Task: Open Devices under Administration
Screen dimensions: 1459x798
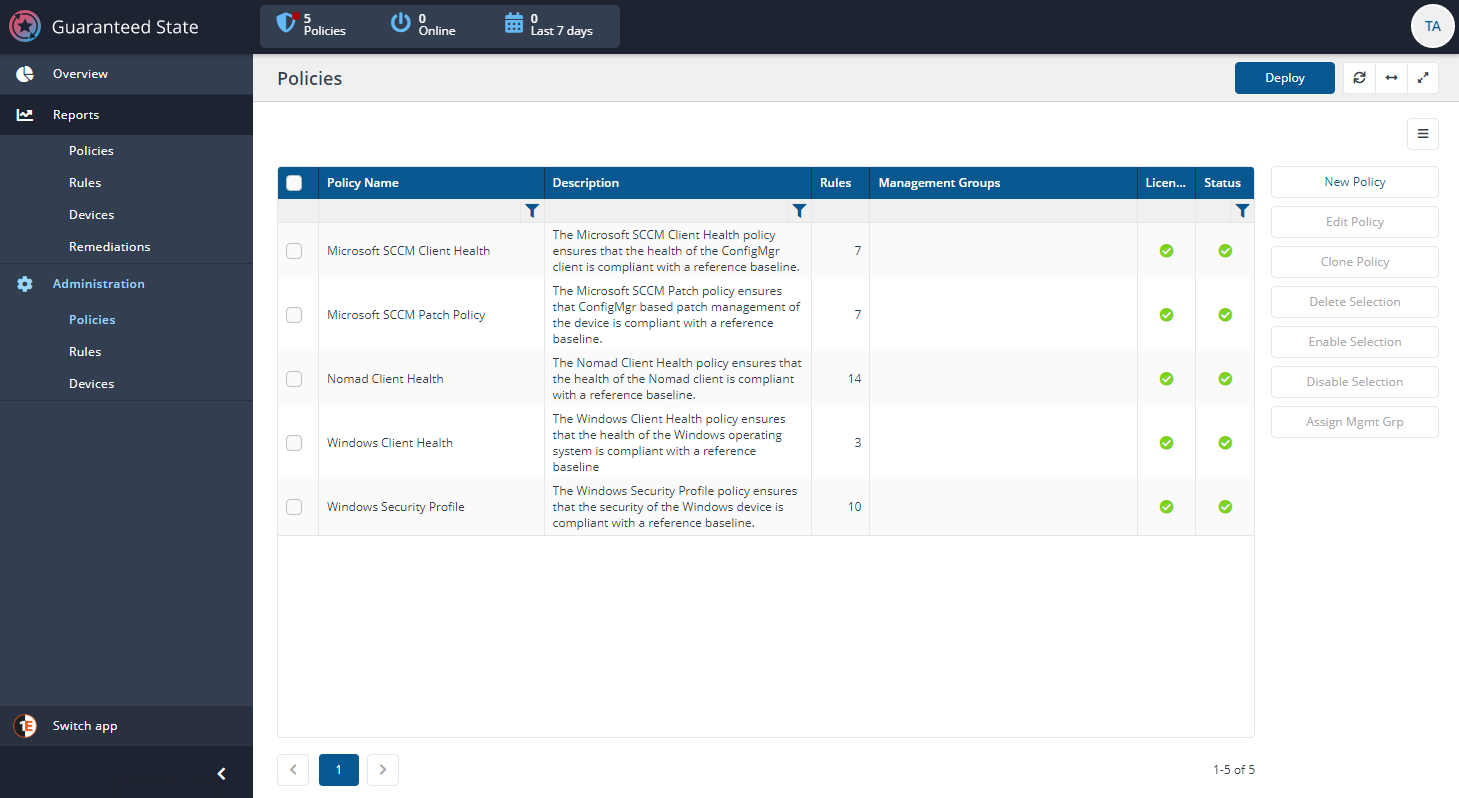Action: (x=91, y=384)
